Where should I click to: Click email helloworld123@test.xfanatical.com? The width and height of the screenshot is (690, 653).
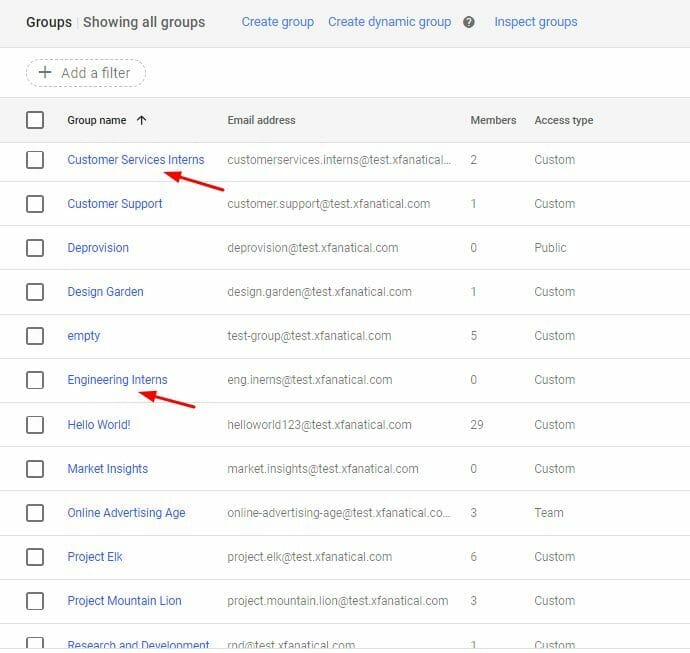pyautogui.click(x=319, y=425)
